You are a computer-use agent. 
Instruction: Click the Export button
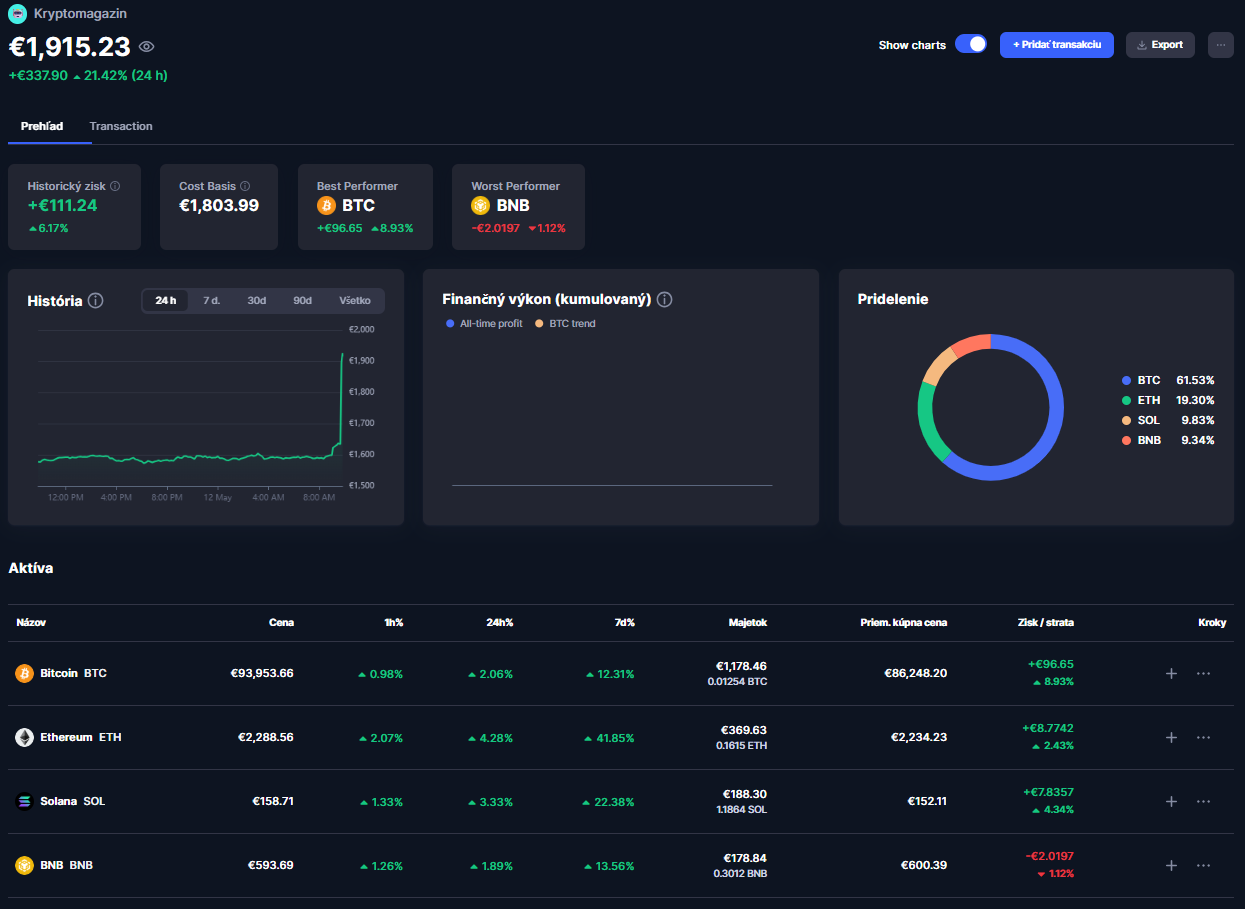(1160, 45)
